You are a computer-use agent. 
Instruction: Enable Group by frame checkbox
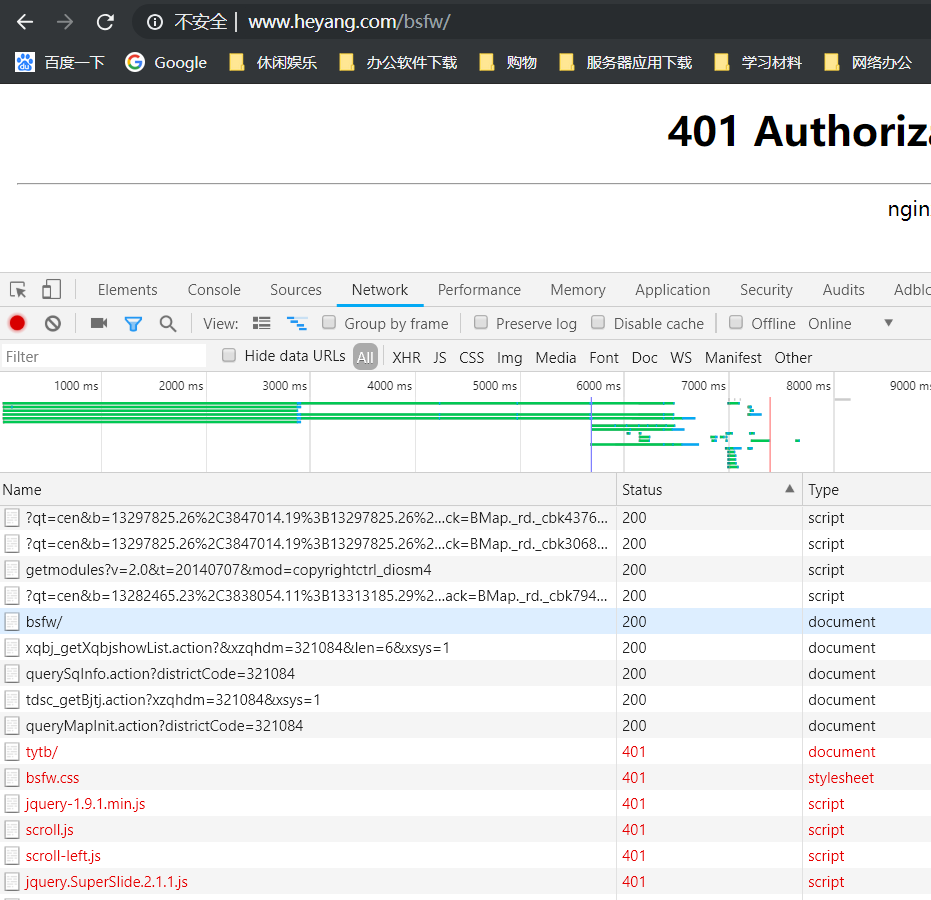click(x=329, y=322)
